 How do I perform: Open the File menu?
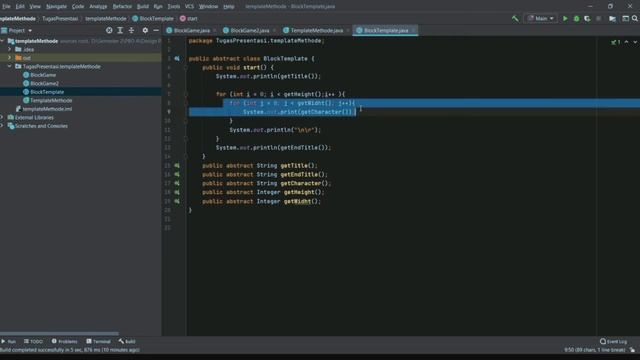(7, 7)
